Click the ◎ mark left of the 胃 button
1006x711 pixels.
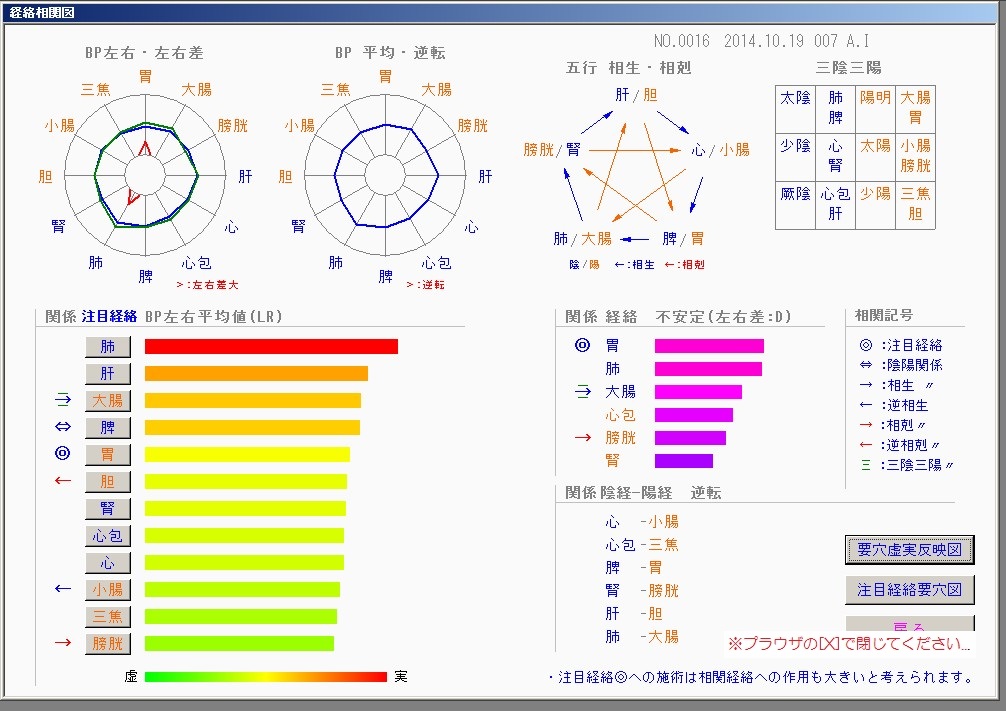63,455
